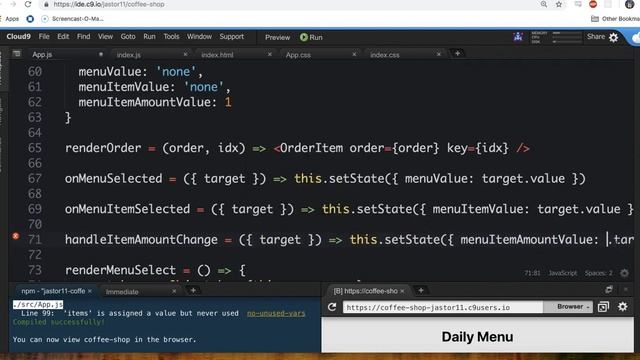This screenshot has height=360, width=640.
Task: Switch to npm terminal tab
Action: pyautogui.click(x=53, y=291)
